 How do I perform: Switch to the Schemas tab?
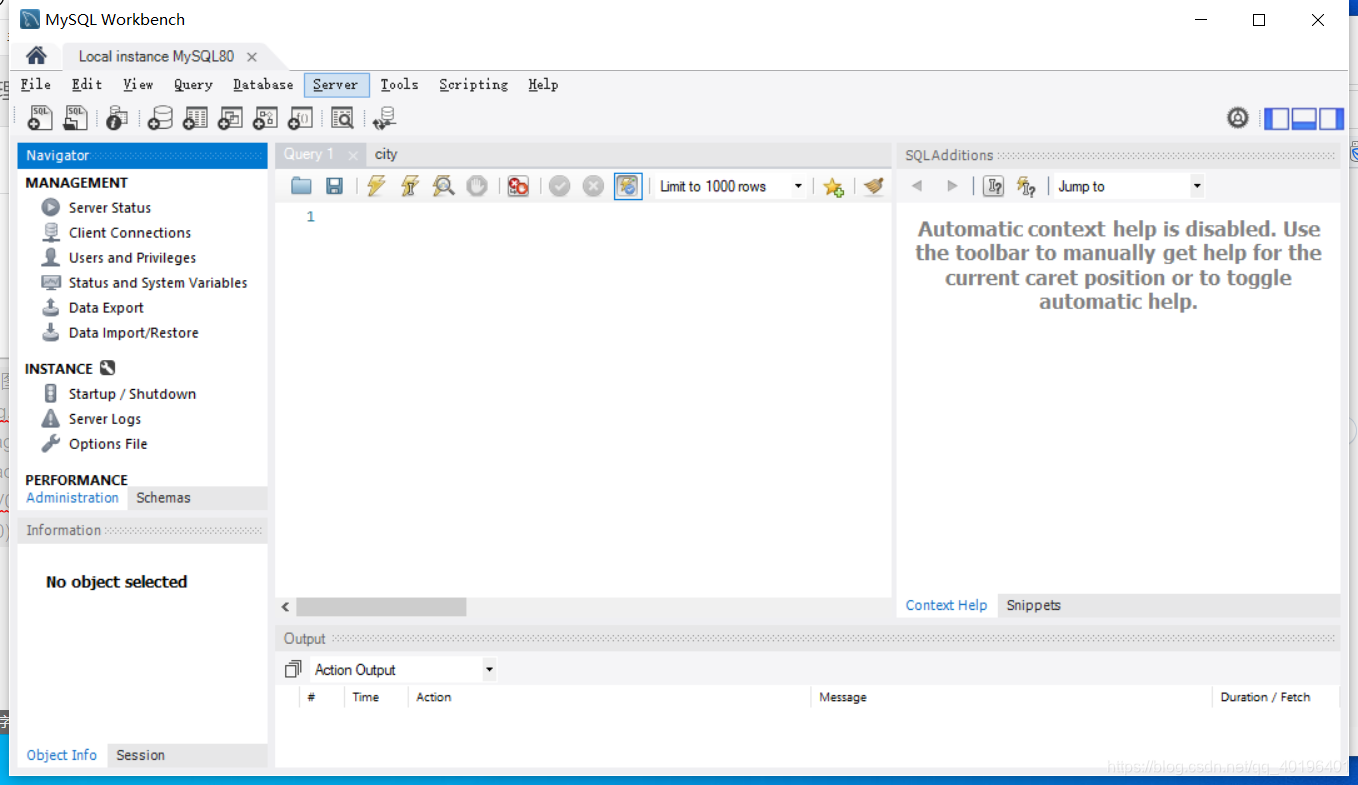click(x=163, y=498)
